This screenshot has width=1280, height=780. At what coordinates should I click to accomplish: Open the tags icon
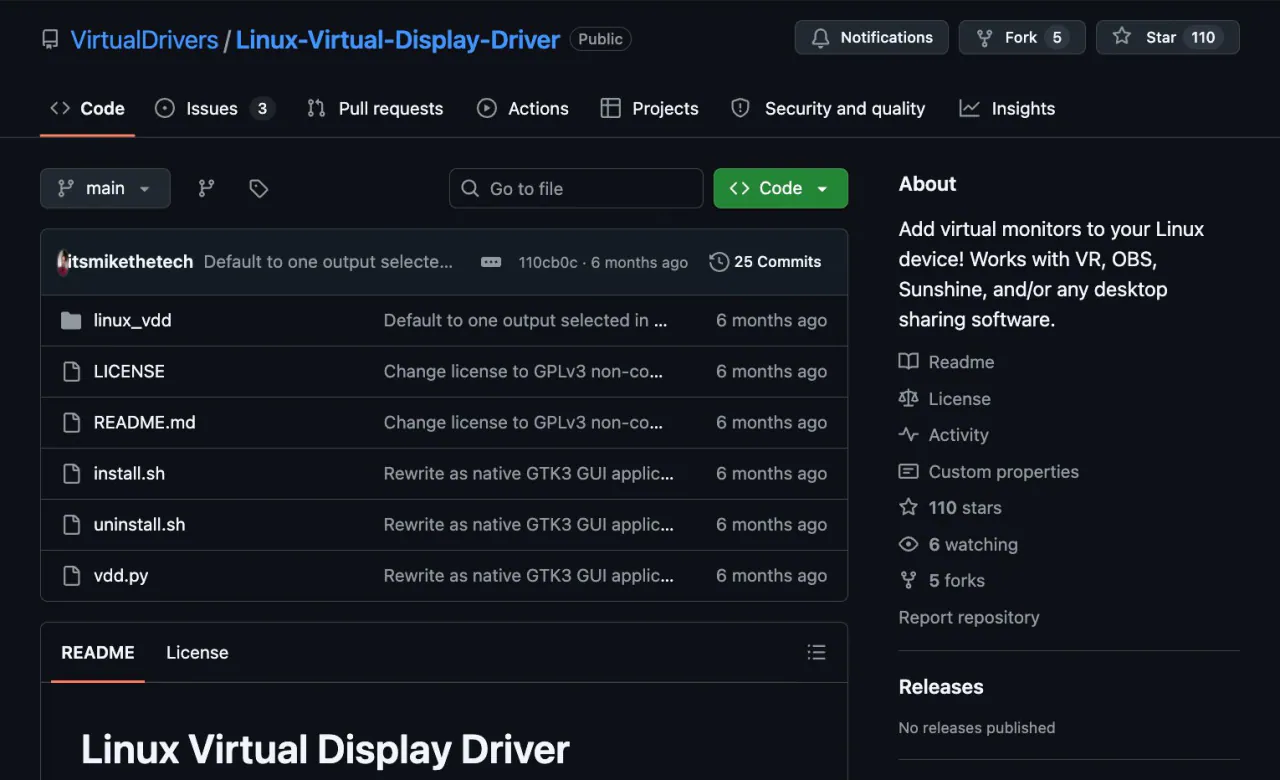(259, 188)
